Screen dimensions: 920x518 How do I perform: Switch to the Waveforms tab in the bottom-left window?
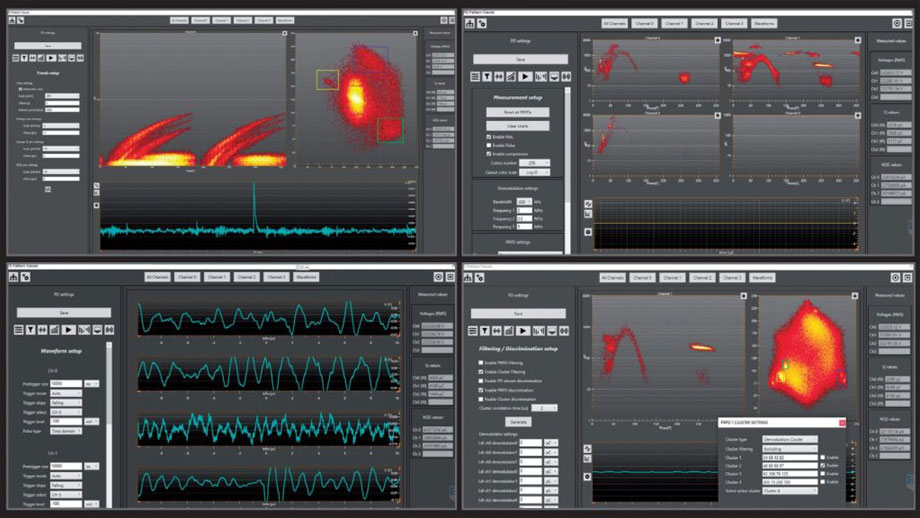click(307, 277)
